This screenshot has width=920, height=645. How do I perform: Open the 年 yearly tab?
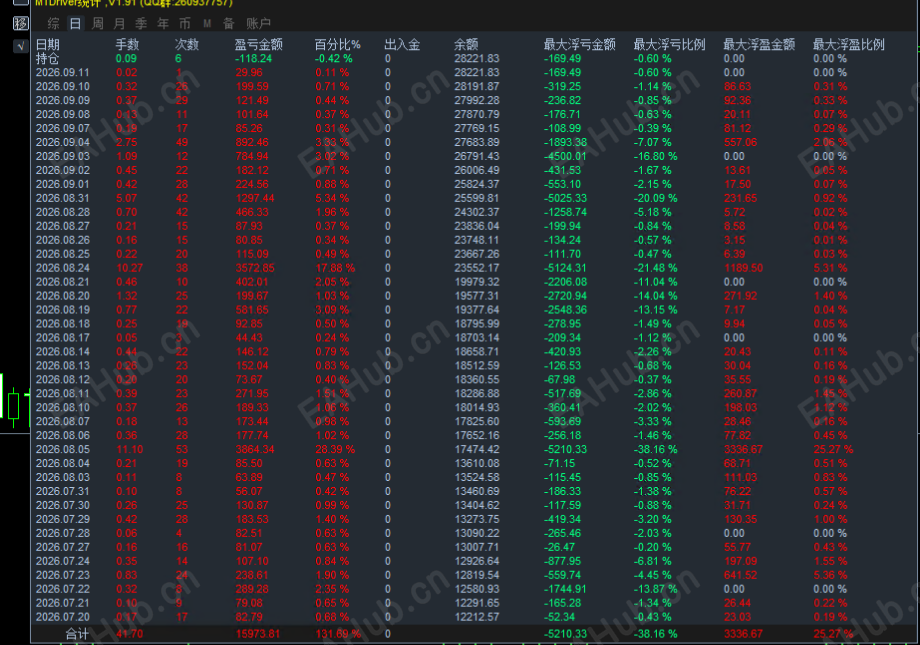pyautogui.click(x=163, y=23)
